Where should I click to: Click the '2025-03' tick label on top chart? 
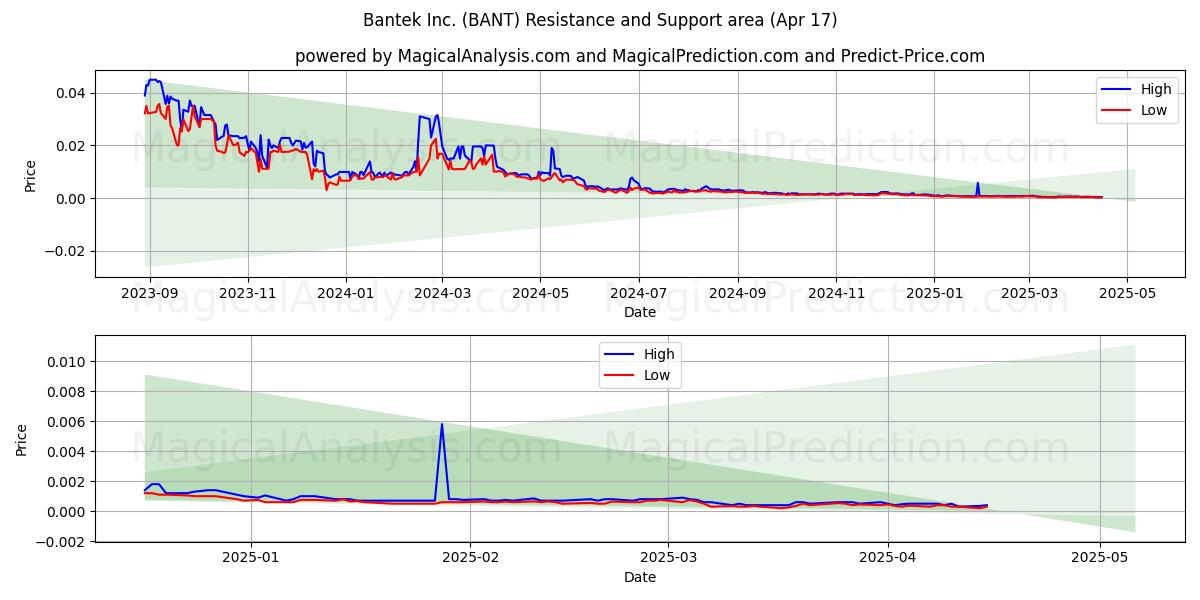point(1029,293)
